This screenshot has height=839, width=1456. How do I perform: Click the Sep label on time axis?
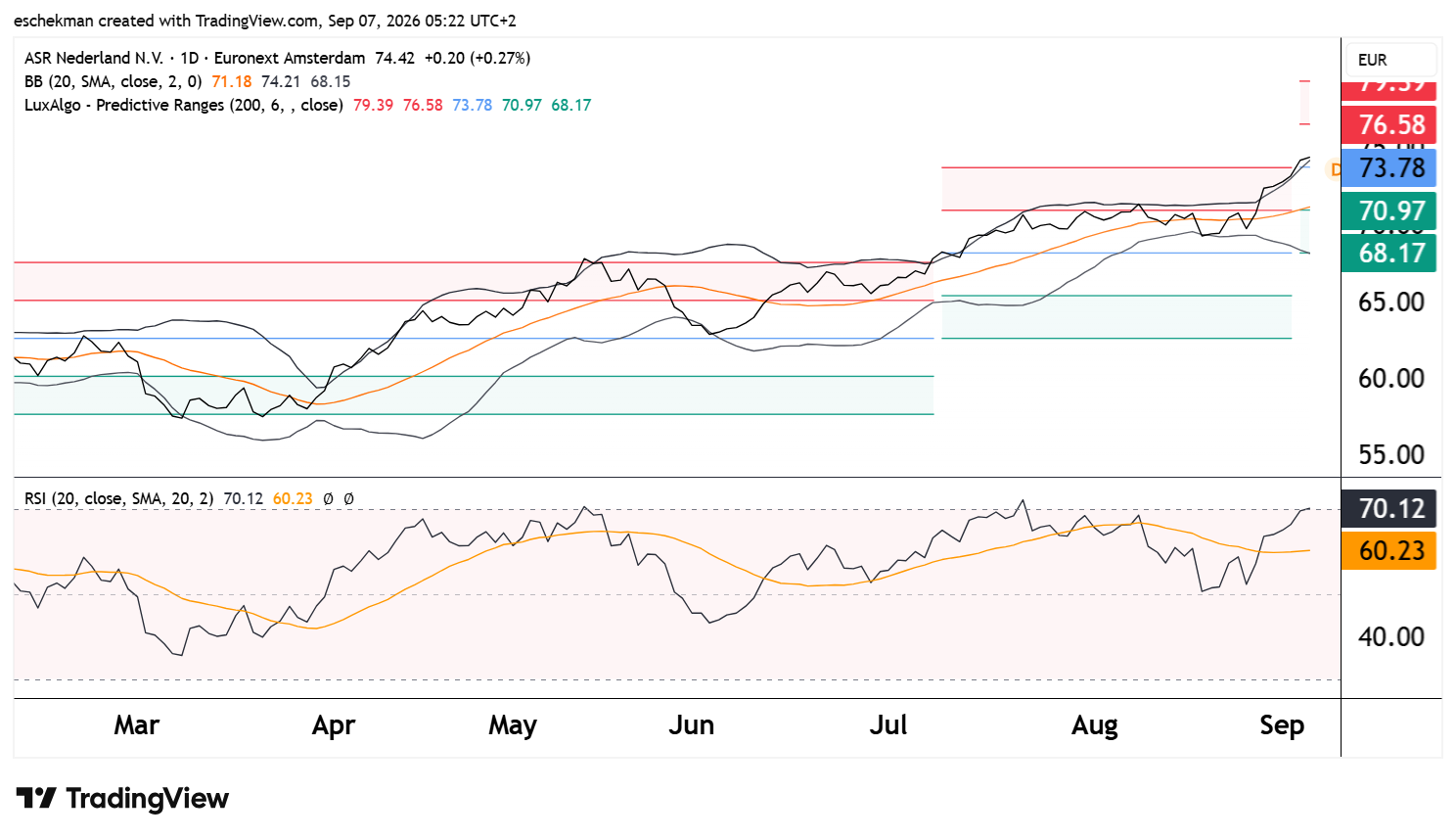tap(1282, 725)
